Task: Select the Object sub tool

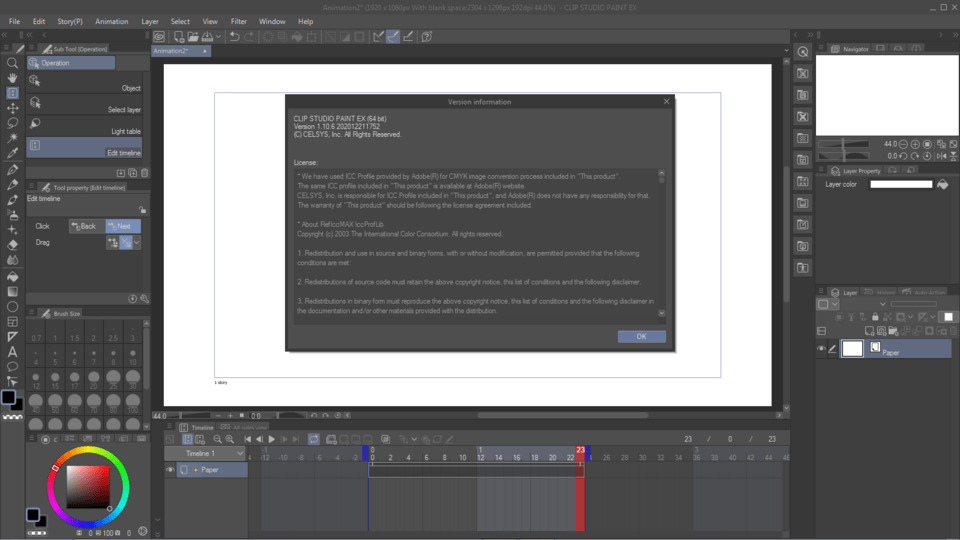Action: (x=84, y=84)
